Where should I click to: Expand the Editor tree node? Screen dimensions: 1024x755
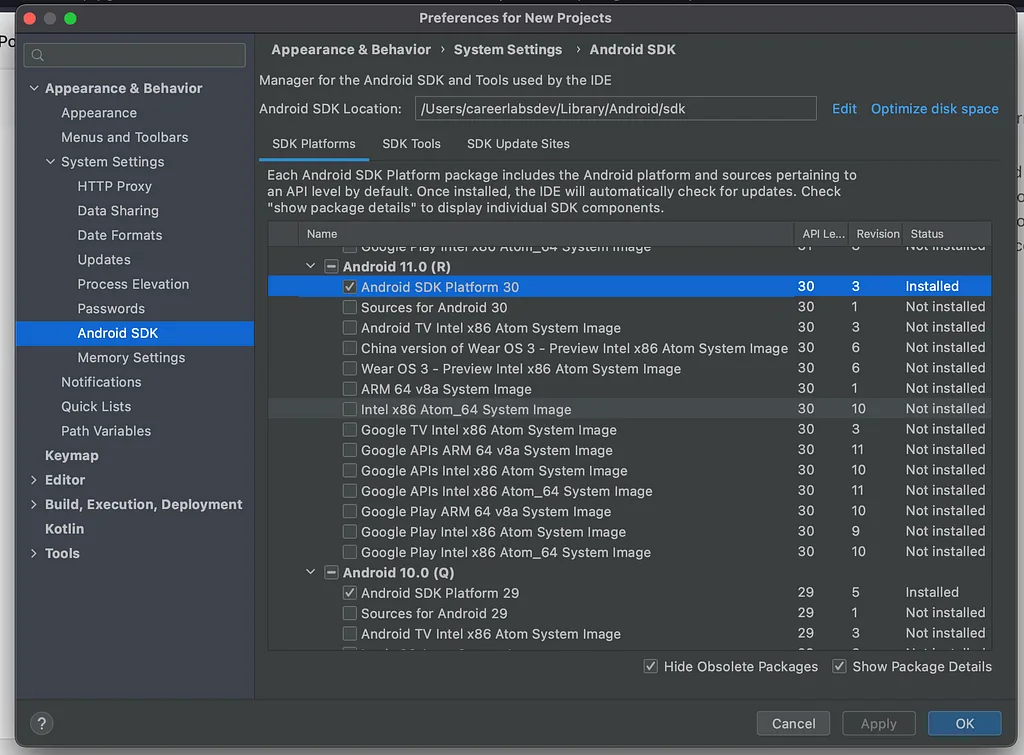[34, 480]
